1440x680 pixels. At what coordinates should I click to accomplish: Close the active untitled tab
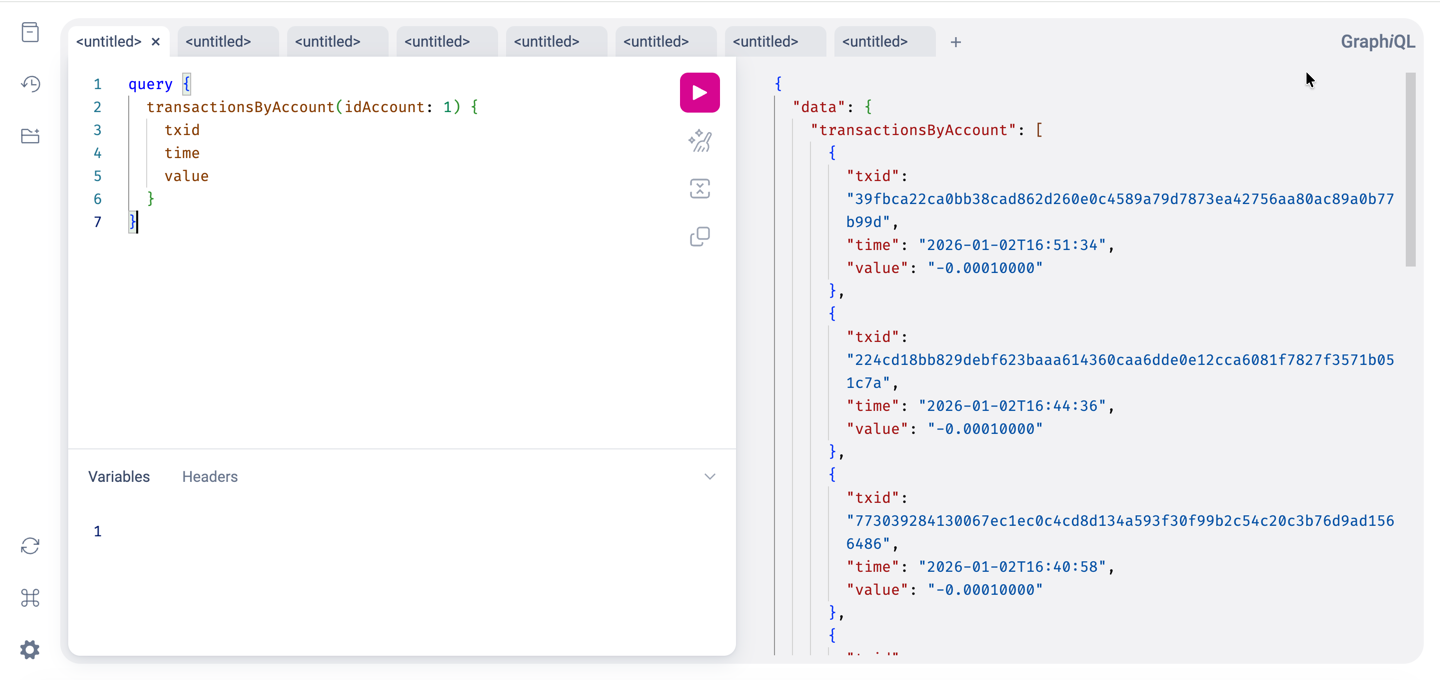156,41
